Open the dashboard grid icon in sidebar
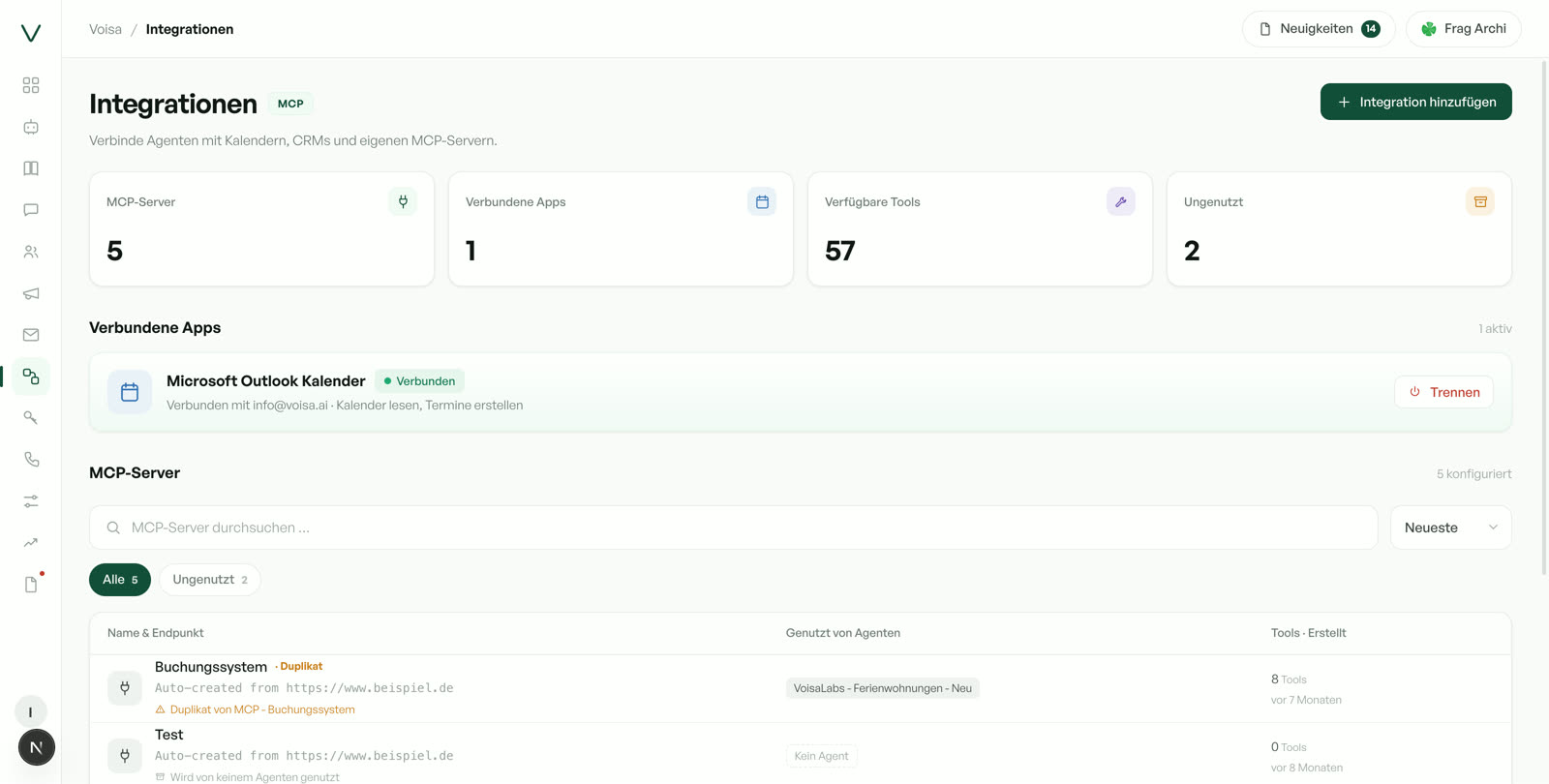Viewport: 1549px width, 784px height. coord(31,85)
